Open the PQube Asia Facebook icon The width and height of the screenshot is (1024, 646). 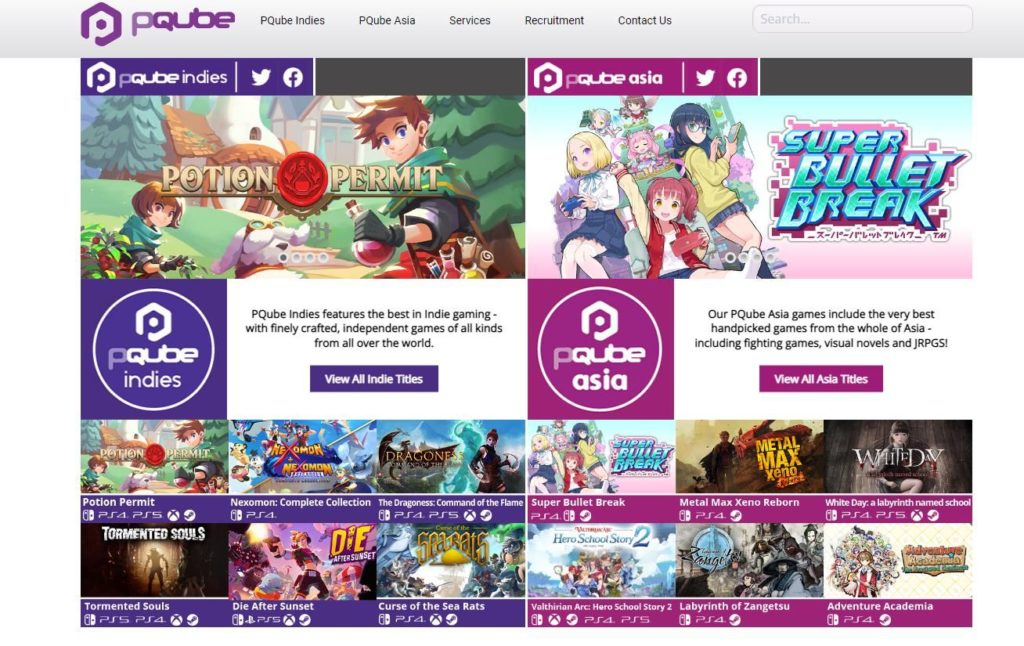click(737, 77)
